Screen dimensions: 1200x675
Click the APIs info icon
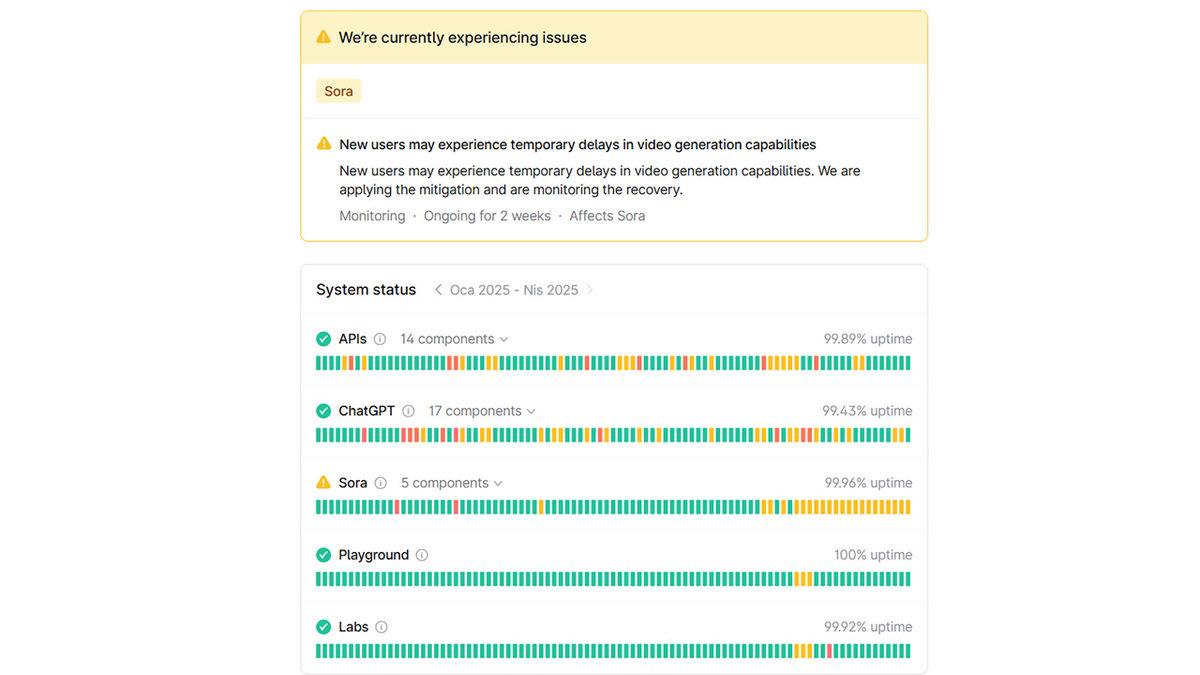point(380,339)
